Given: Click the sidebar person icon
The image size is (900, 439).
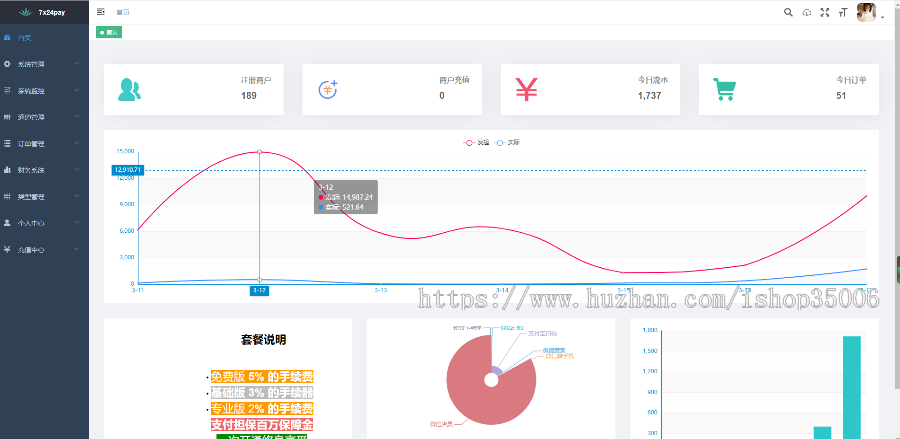Looking at the screenshot, I should 7,223.
